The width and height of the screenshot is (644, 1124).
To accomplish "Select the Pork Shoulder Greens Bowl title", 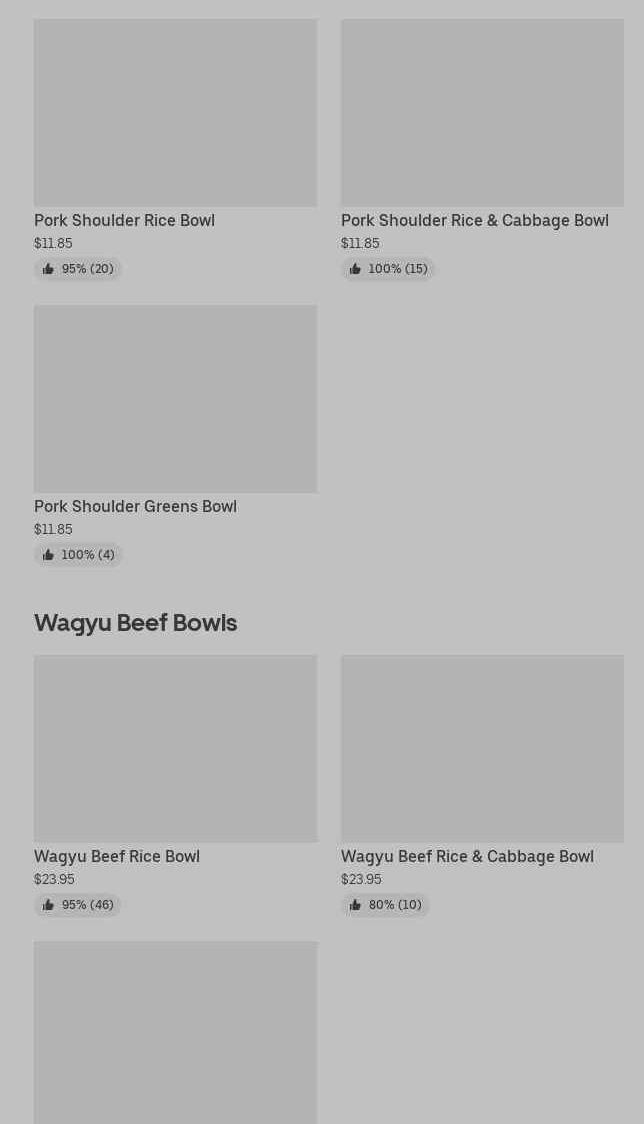I will [135, 506].
